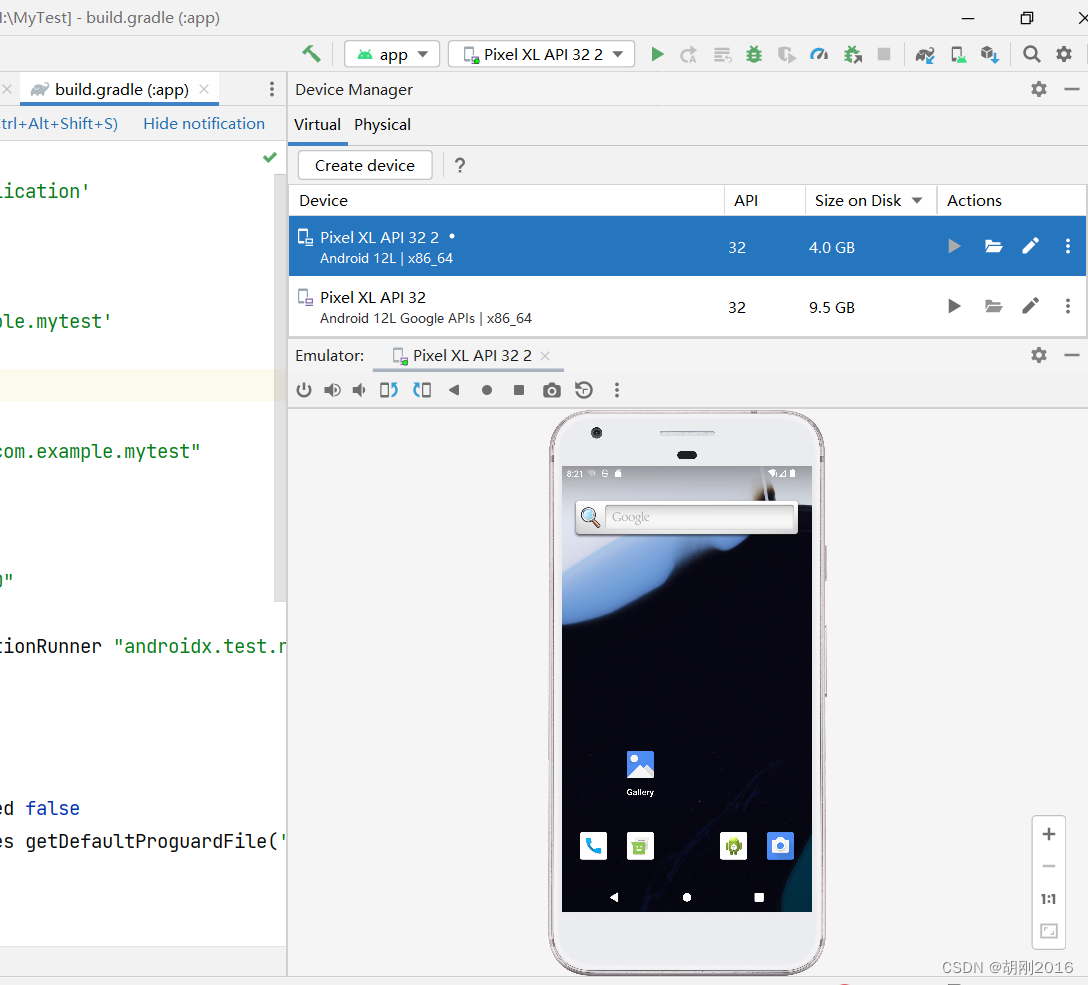Close the build.gradle (:app) tab
The width and height of the screenshot is (1088, 985).
point(204,89)
